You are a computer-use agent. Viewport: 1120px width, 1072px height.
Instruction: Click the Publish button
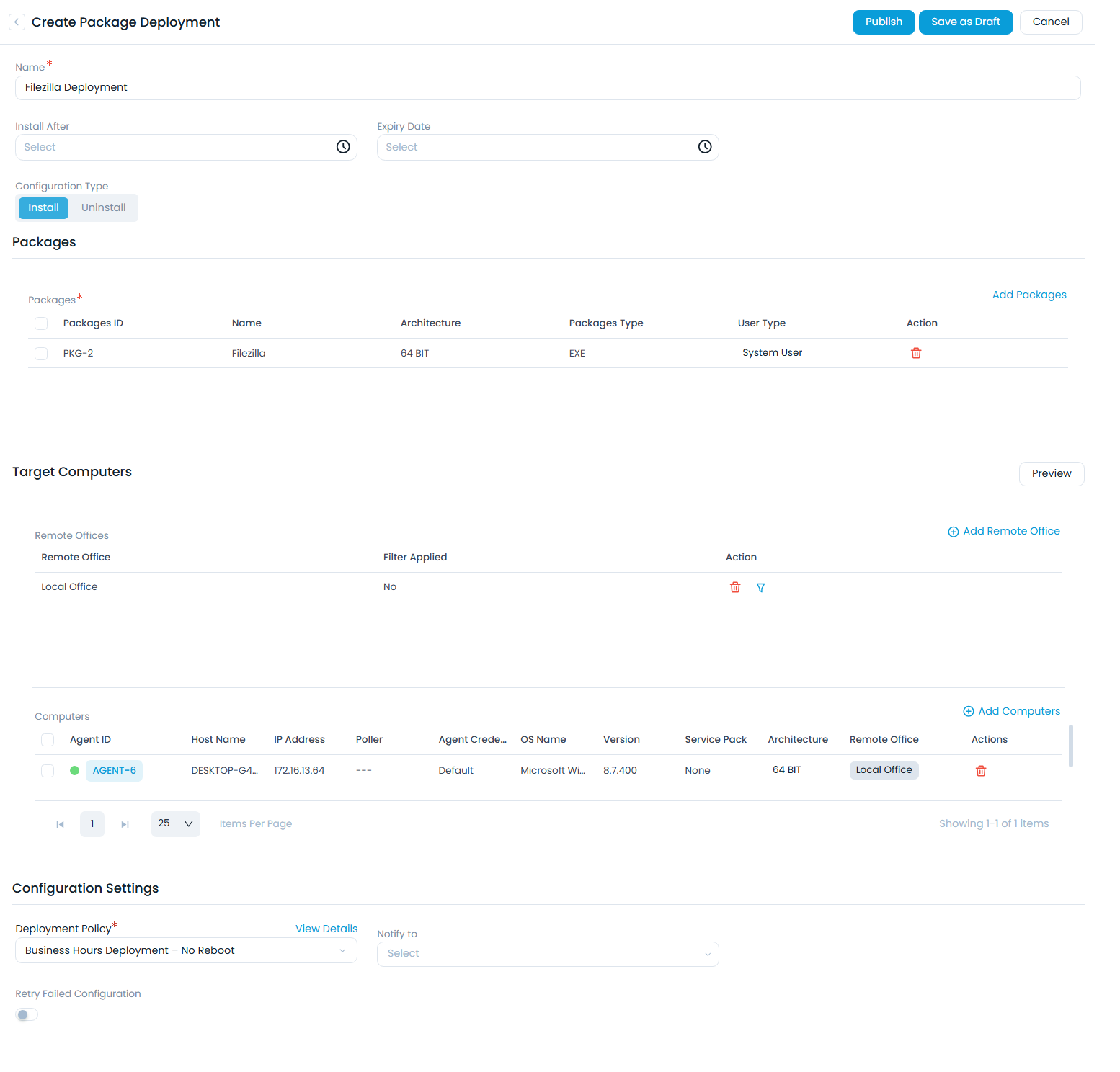883,22
